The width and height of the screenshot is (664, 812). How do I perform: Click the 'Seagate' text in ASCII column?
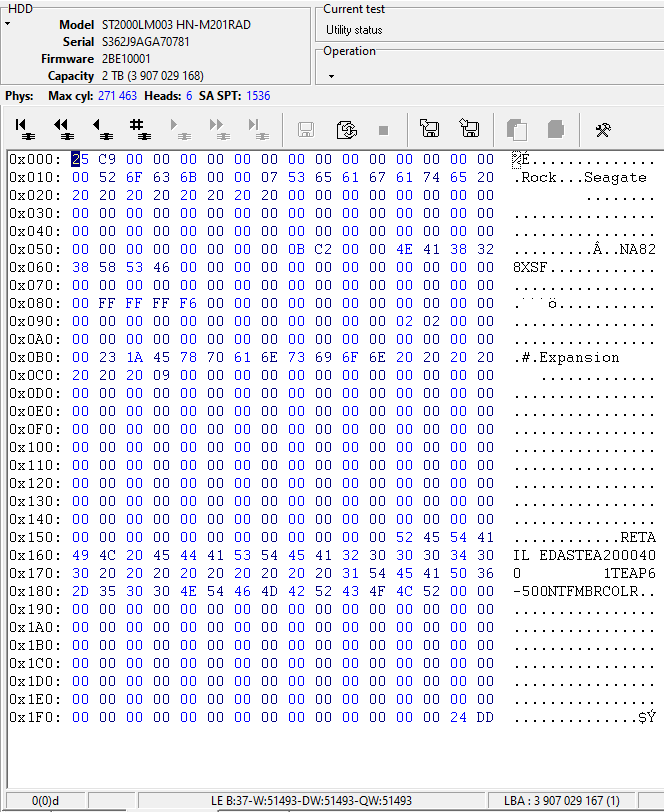pyautogui.click(x=615, y=178)
